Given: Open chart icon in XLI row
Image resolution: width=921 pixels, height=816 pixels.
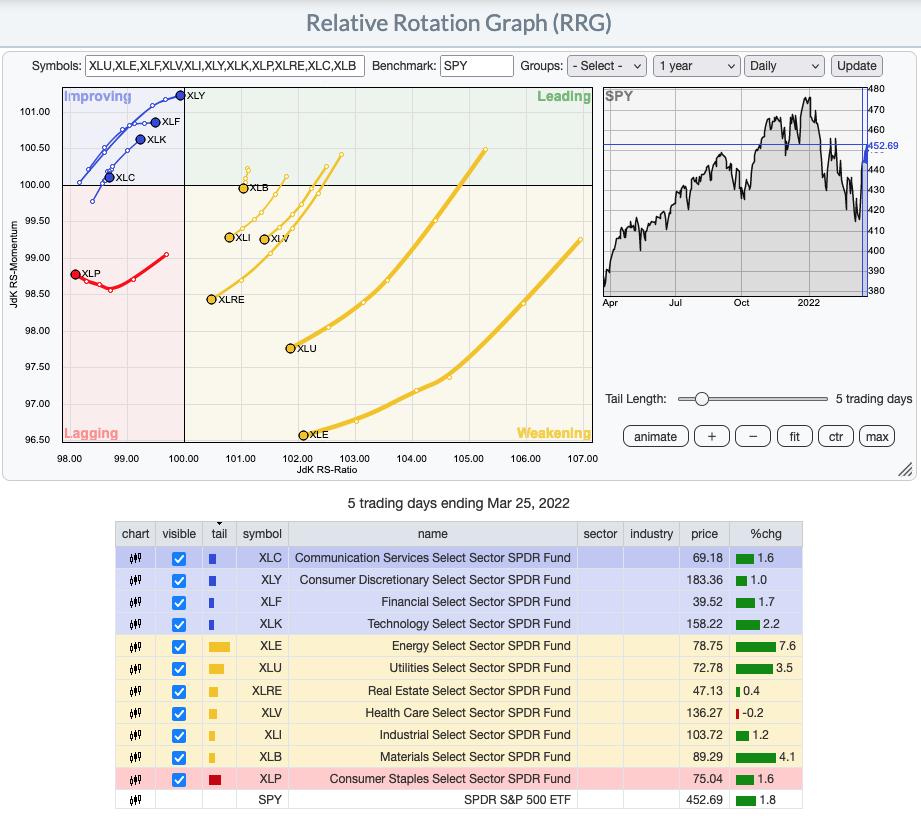Looking at the screenshot, I should coord(136,735).
